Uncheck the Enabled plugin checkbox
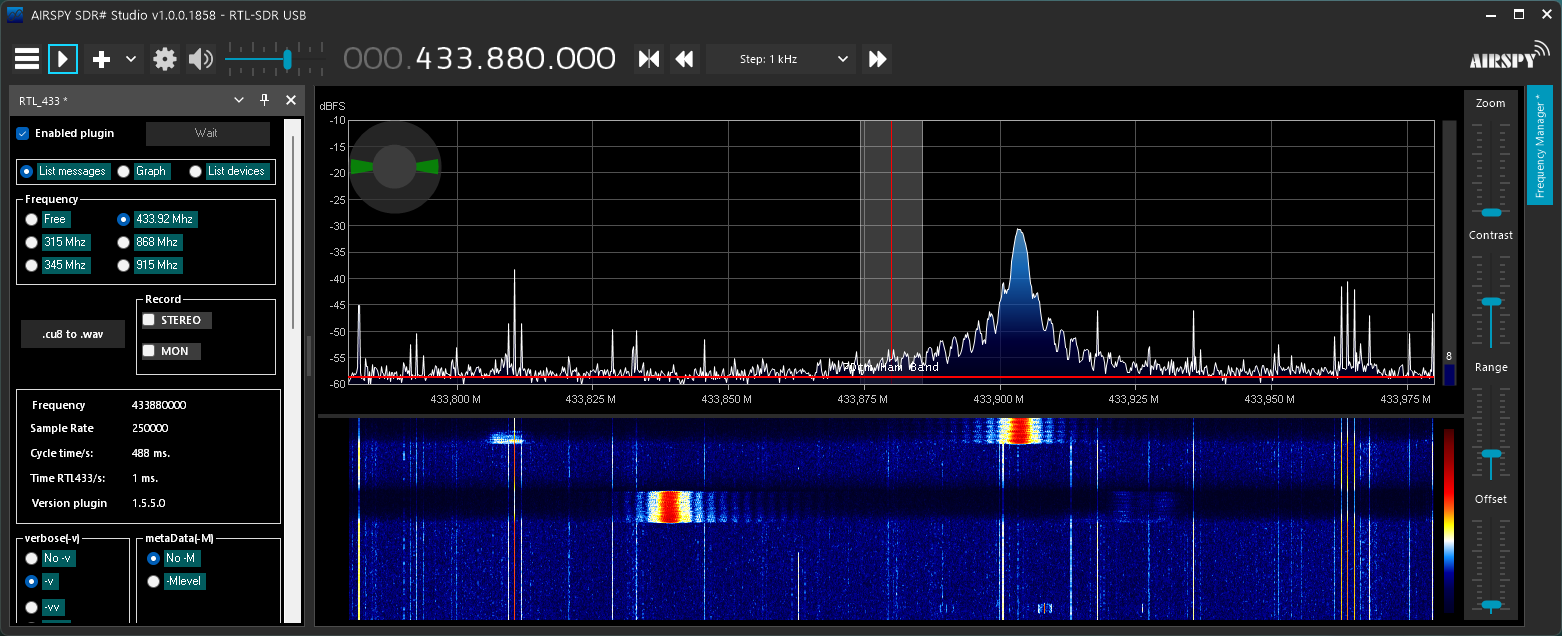The image size is (1562, 636). 23,133
